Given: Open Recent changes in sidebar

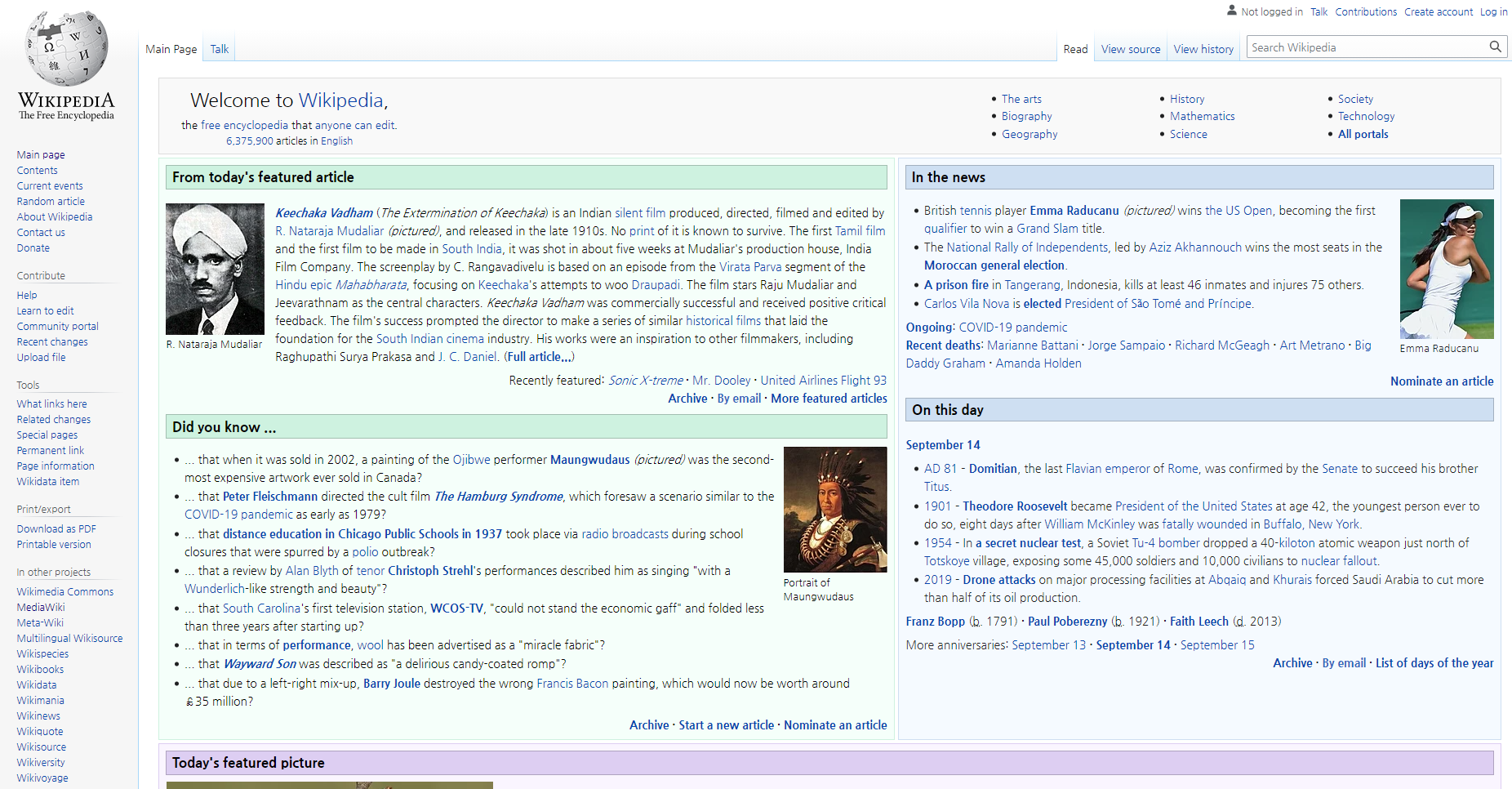Looking at the screenshot, I should (x=52, y=341).
